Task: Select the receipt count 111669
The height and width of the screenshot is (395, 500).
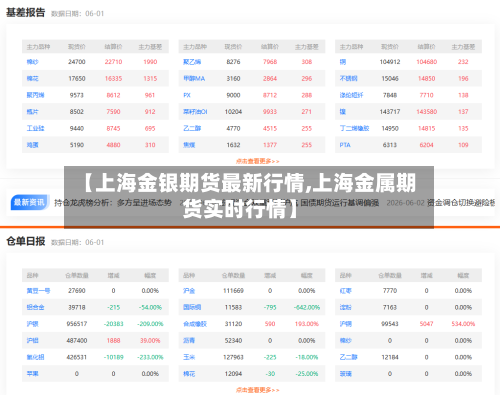Action: 233,291
